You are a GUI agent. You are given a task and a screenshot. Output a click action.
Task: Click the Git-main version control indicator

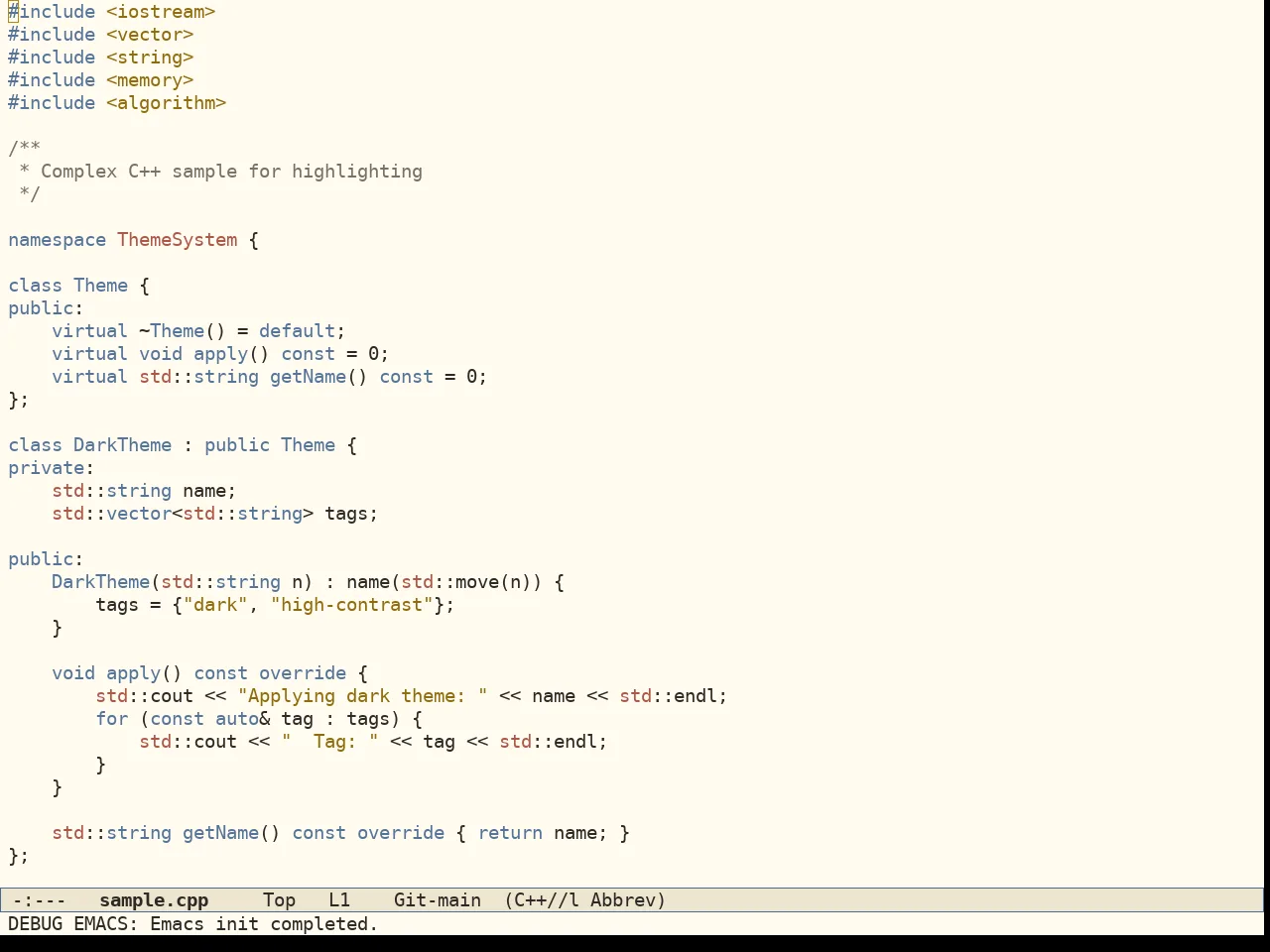[437, 900]
